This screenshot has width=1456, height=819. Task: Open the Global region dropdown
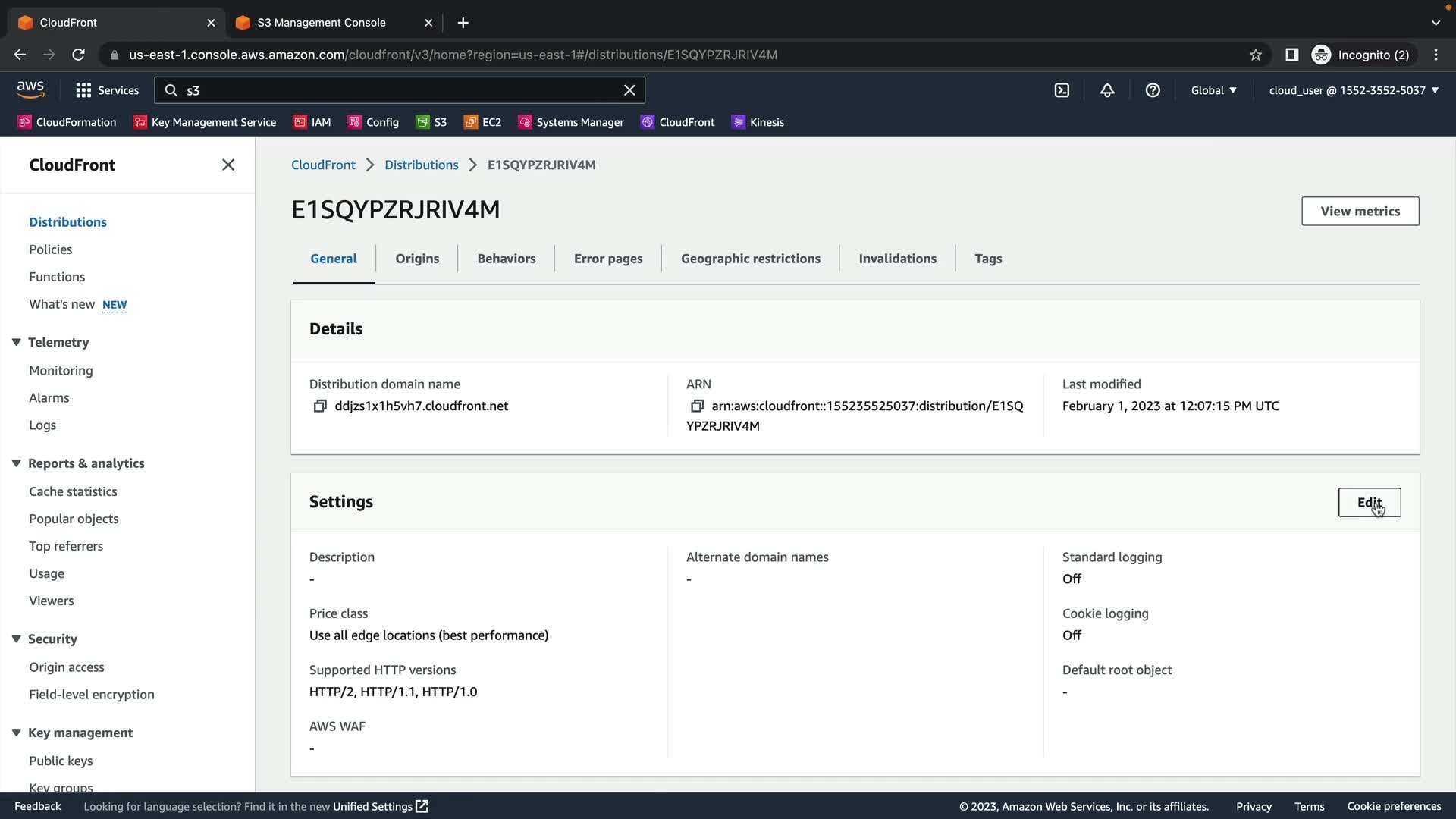1213,90
